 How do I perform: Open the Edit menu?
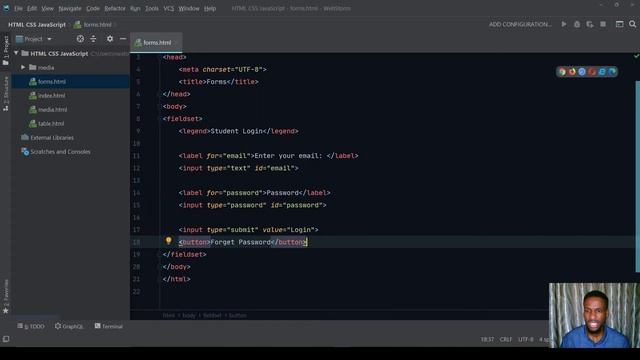[32, 8]
